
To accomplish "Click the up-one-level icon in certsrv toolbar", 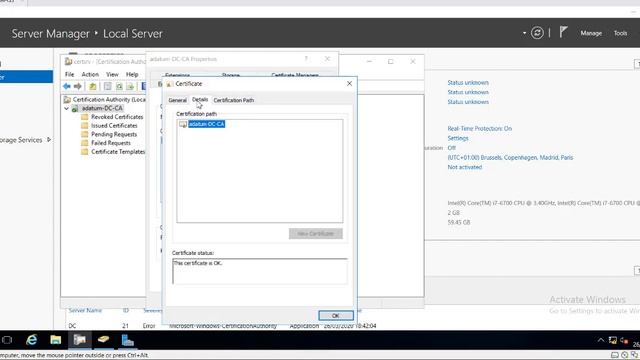I will coord(93,86).
